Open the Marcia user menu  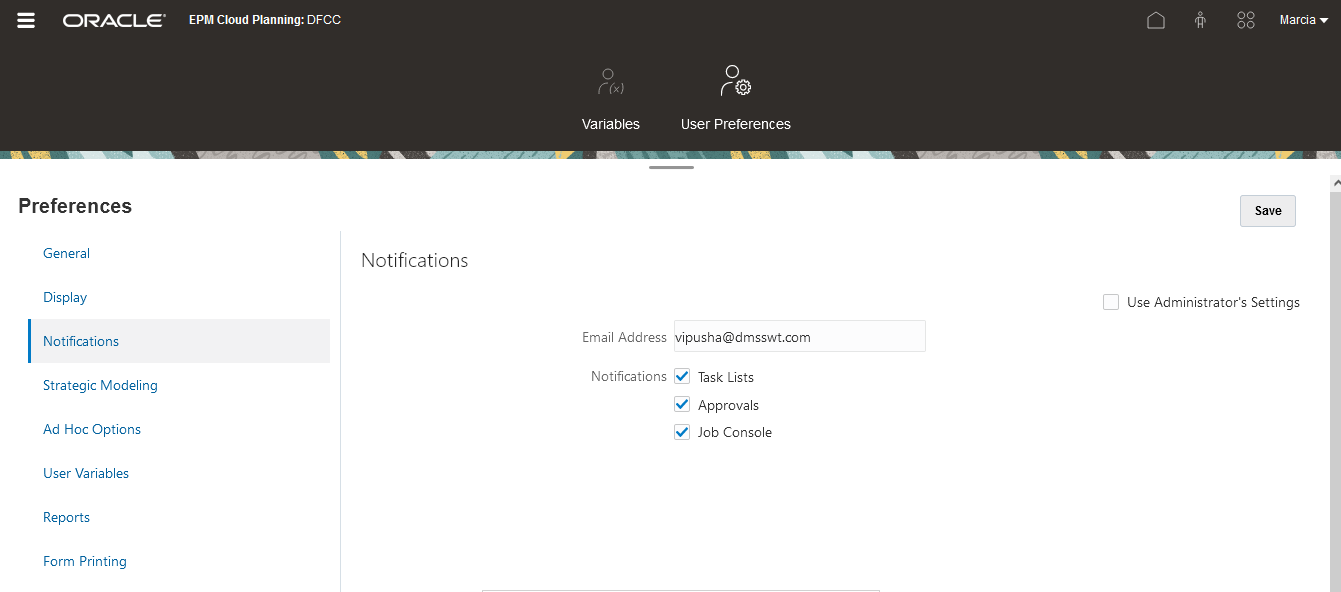(x=1304, y=20)
